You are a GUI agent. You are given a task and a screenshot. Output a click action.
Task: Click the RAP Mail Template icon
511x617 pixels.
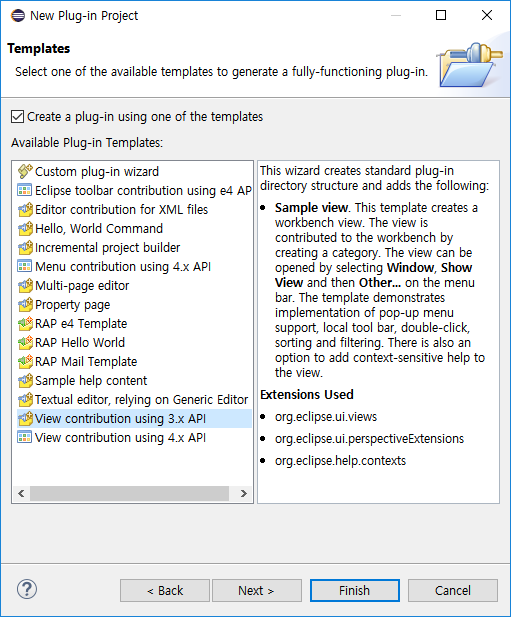25,361
